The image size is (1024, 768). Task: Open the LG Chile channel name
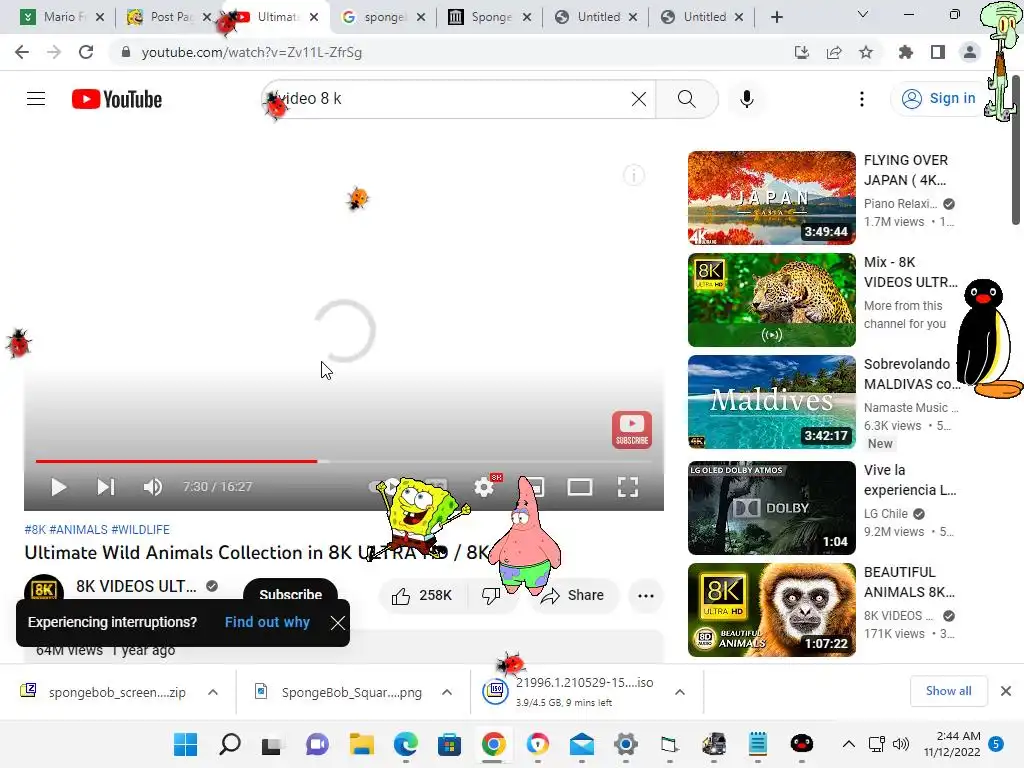[x=886, y=514]
